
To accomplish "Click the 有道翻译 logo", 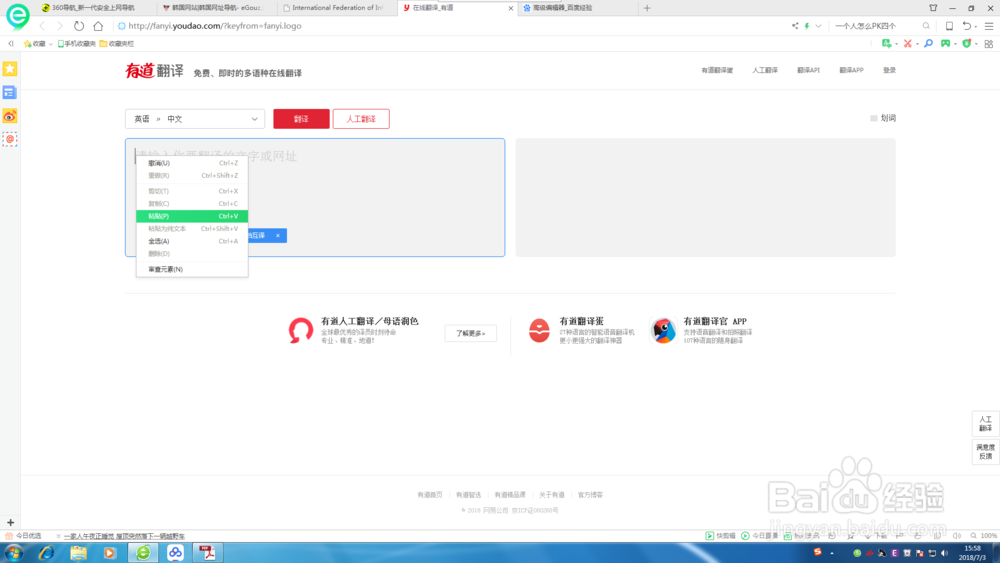I will 154,71.
